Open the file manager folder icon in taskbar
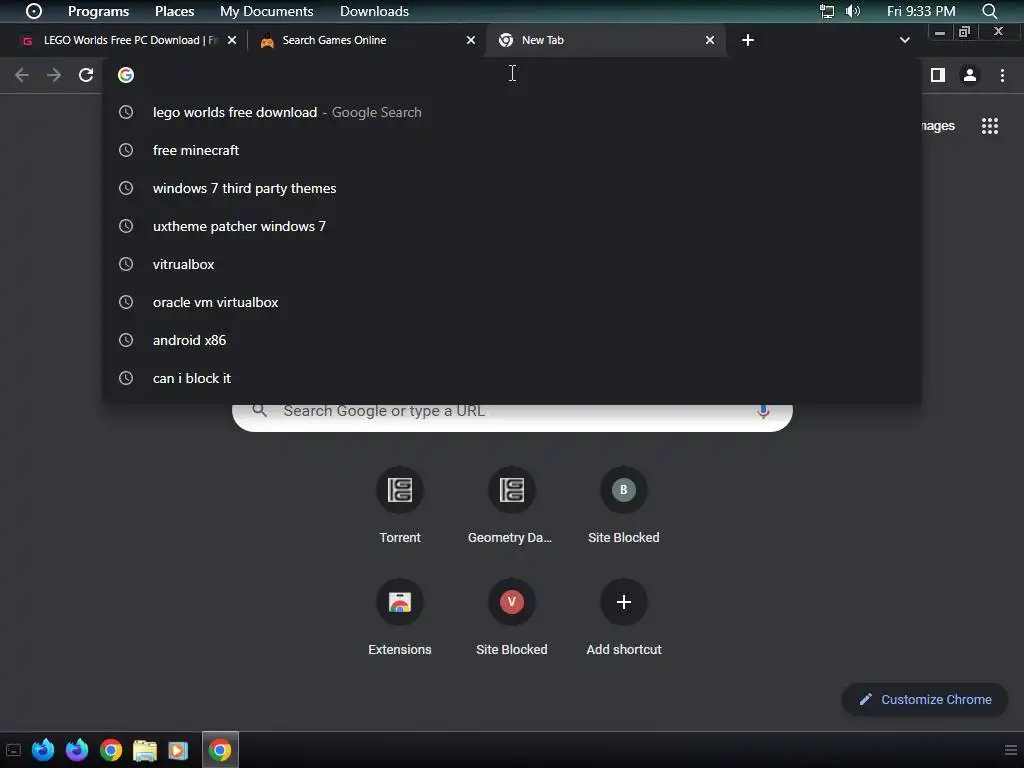This screenshot has width=1024, height=768. pyautogui.click(x=145, y=750)
